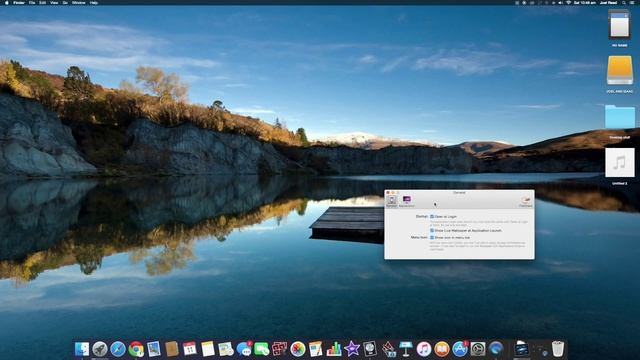
Task: Click the user name in menu bar
Action: (x=608, y=3)
